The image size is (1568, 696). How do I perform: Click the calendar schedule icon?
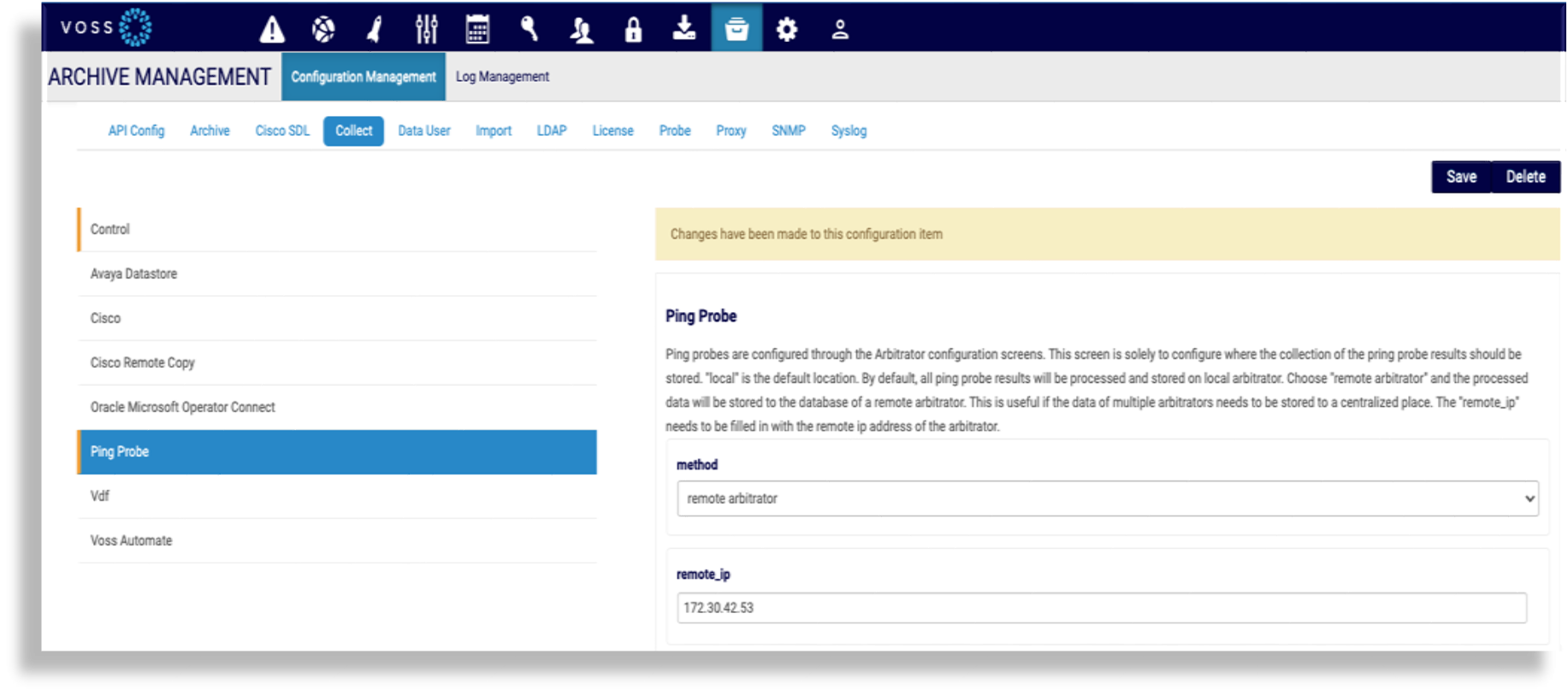point(477,30)
